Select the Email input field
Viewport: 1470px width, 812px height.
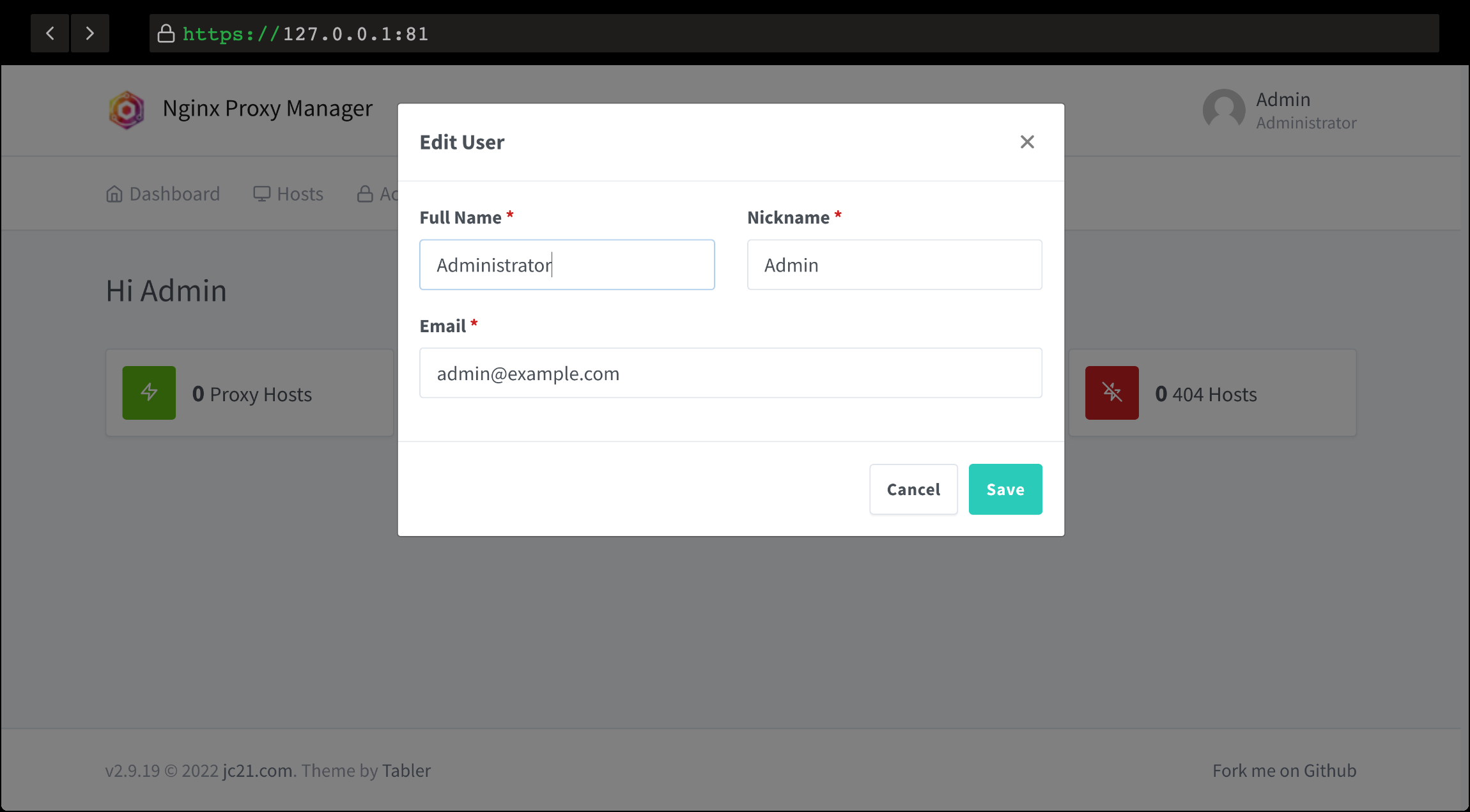(x=731, y=373)
